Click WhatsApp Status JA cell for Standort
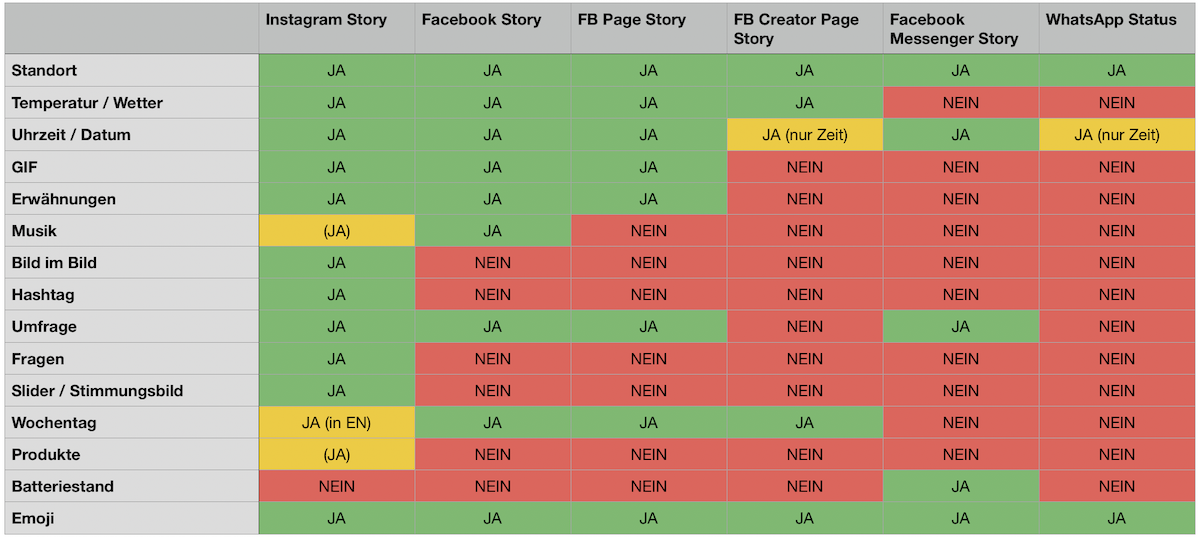Image resolution: width=1200 pixels, height=539 pixels. pyautogui.click(x=1117, y=71)
